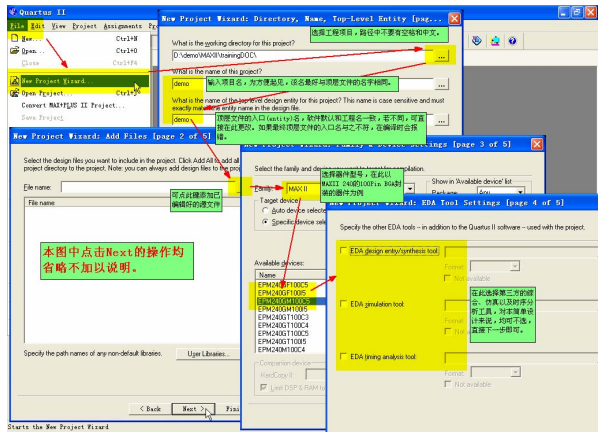Click the Quartus II title bar logo
The height and width of the screenshot is (436, 609).
click(x=13, y=12)
